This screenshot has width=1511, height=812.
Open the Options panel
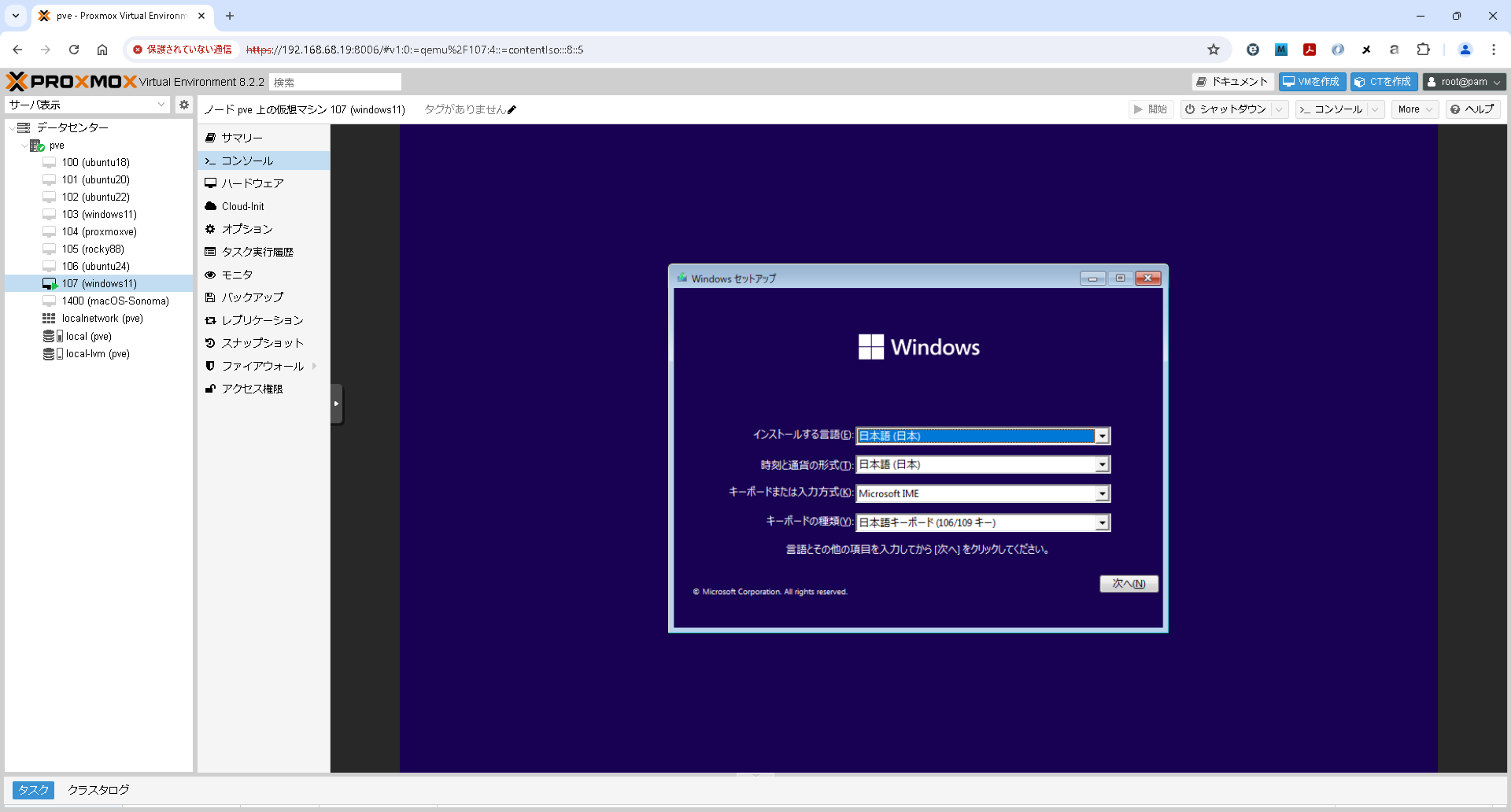tap(264, 229)
